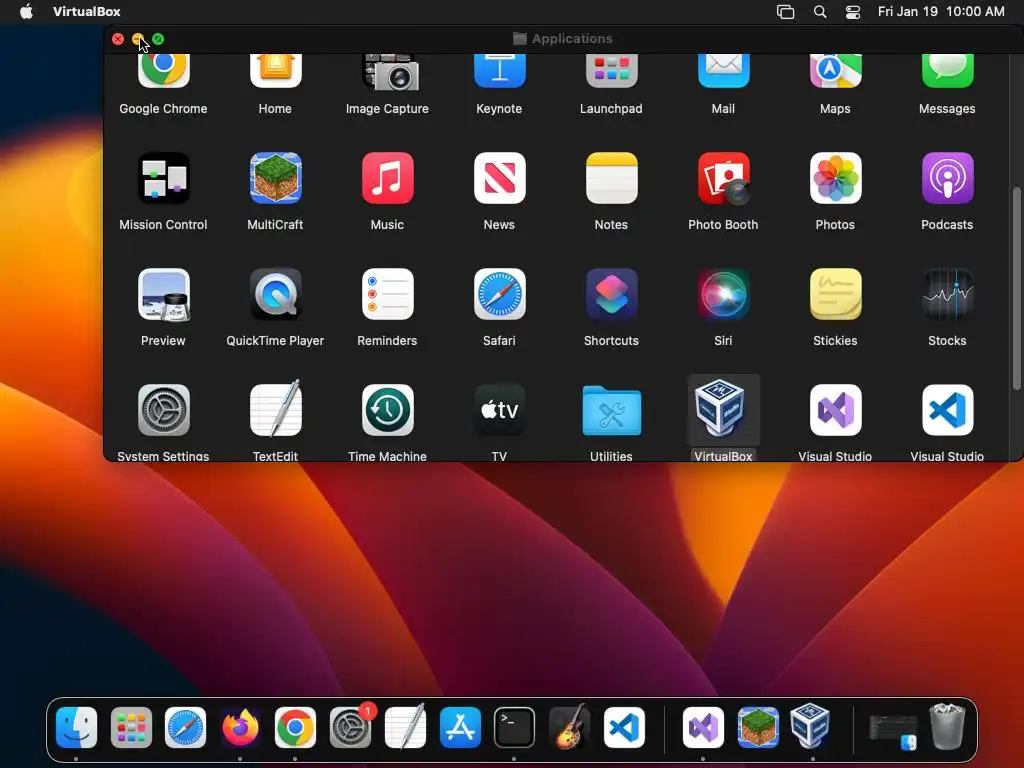
Task: Open the Home app in Applications
Action: tap(275, 71)
